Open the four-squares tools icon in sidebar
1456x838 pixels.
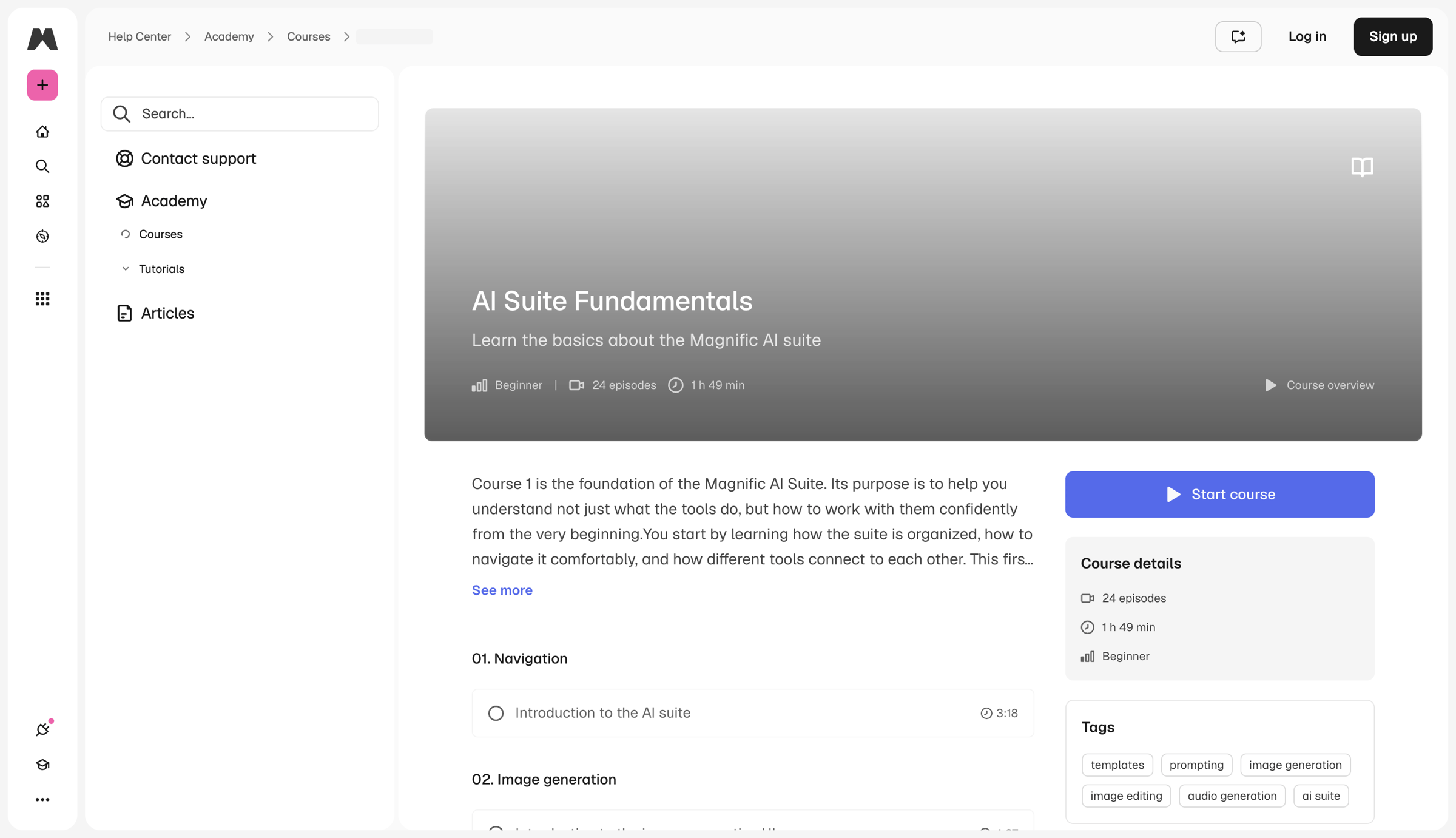[x=42, y=201]
